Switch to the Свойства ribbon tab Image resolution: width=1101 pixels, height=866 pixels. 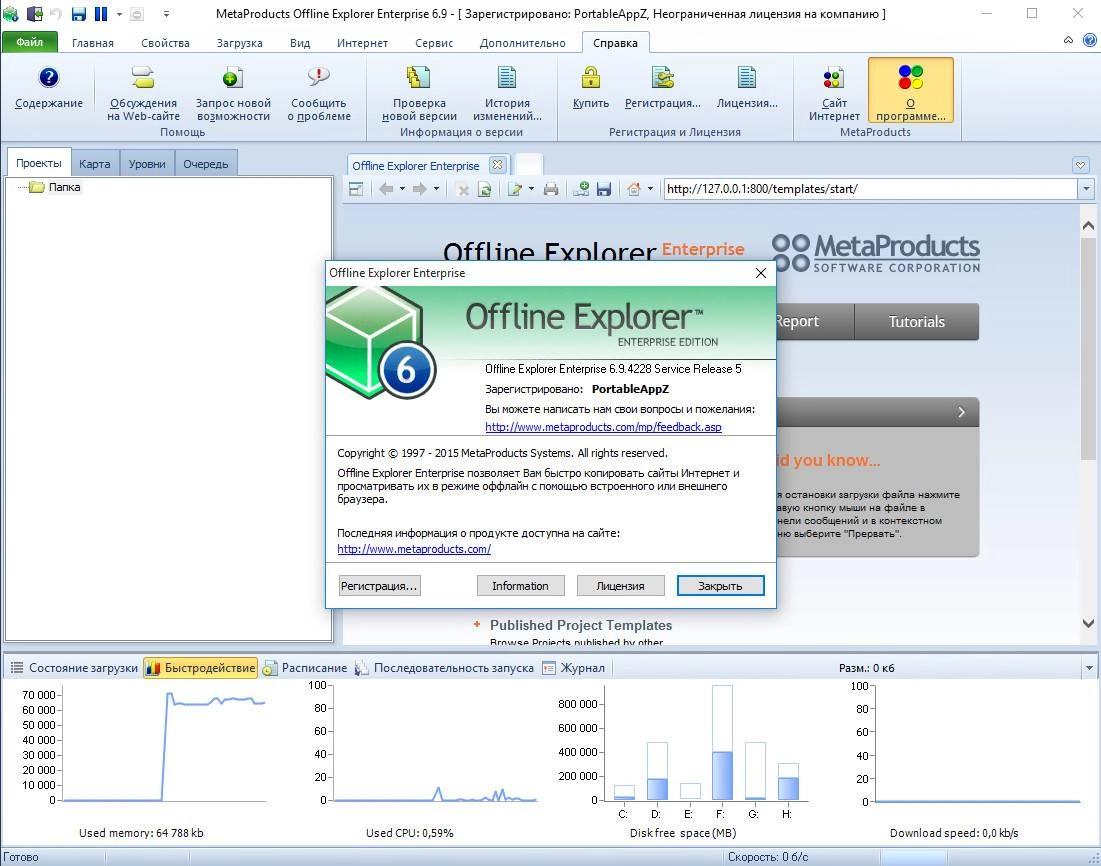click(x=165, y=43)
